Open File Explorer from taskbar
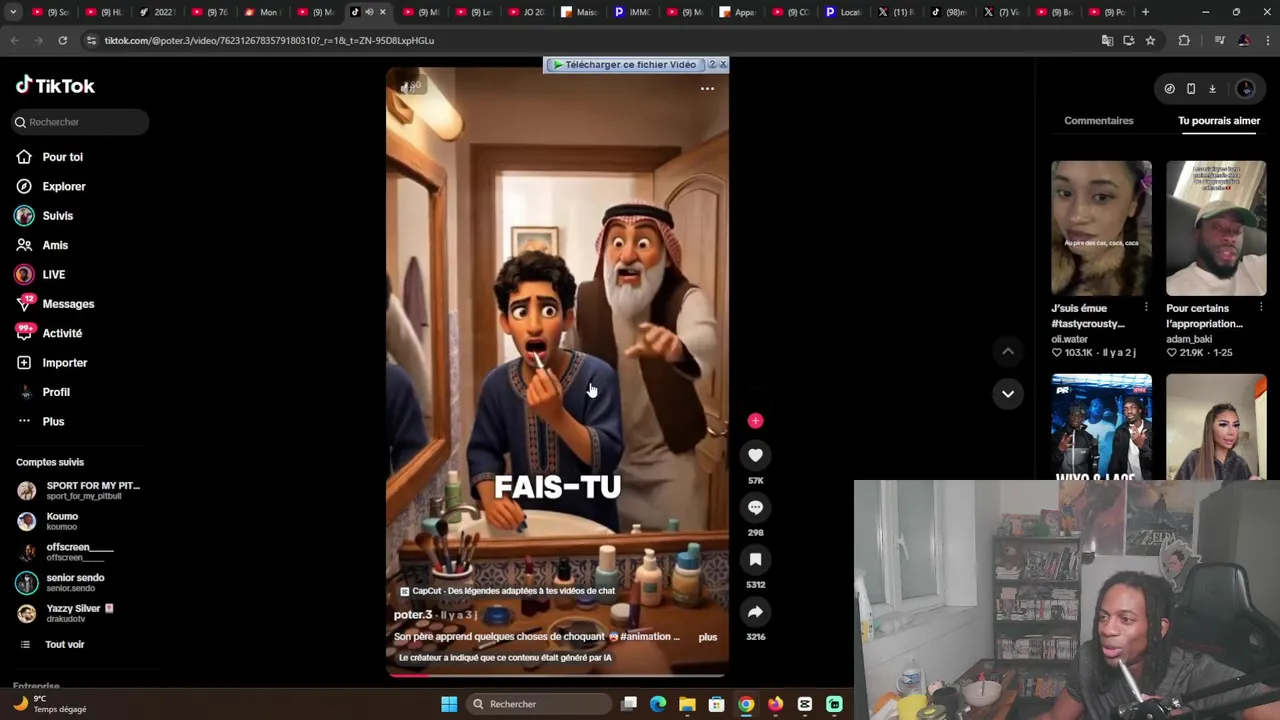The image size is (1280, 720). (687, 704)
